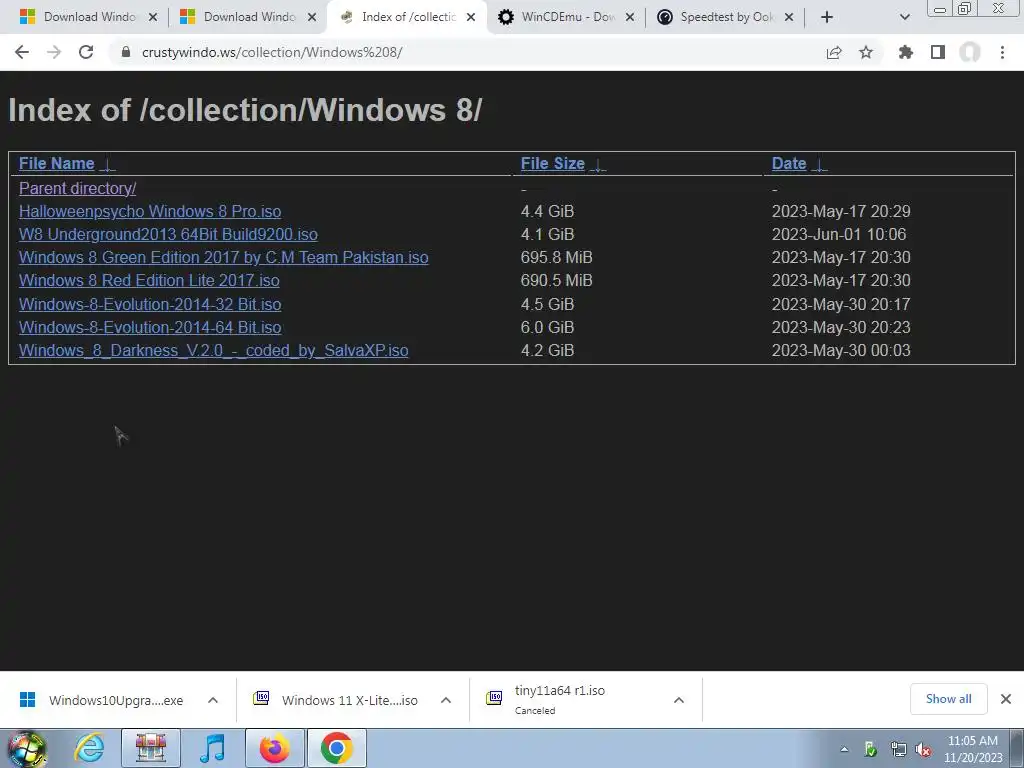Image resolution: width=1024 pixels, height=768 pixels.
Task: Select file size 4.4 GiB cell
Action: 547,212
